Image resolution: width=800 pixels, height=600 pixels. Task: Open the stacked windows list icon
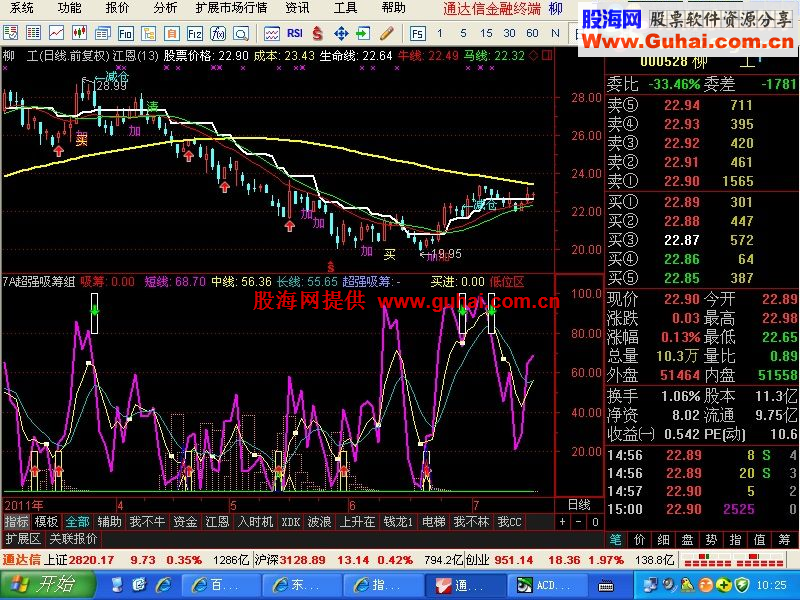point(103,33)
